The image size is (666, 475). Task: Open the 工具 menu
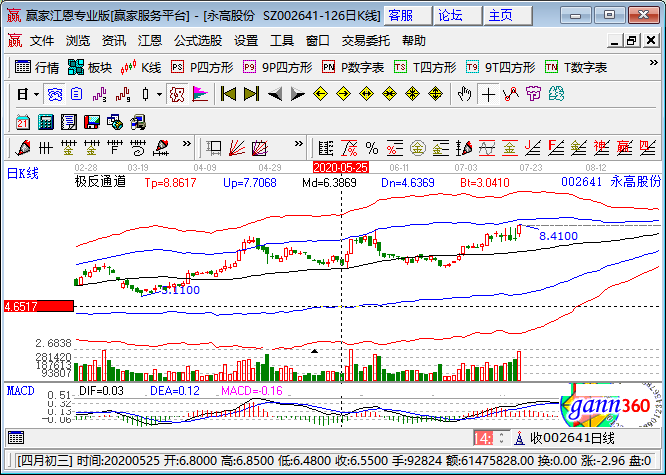coord(282,41)
